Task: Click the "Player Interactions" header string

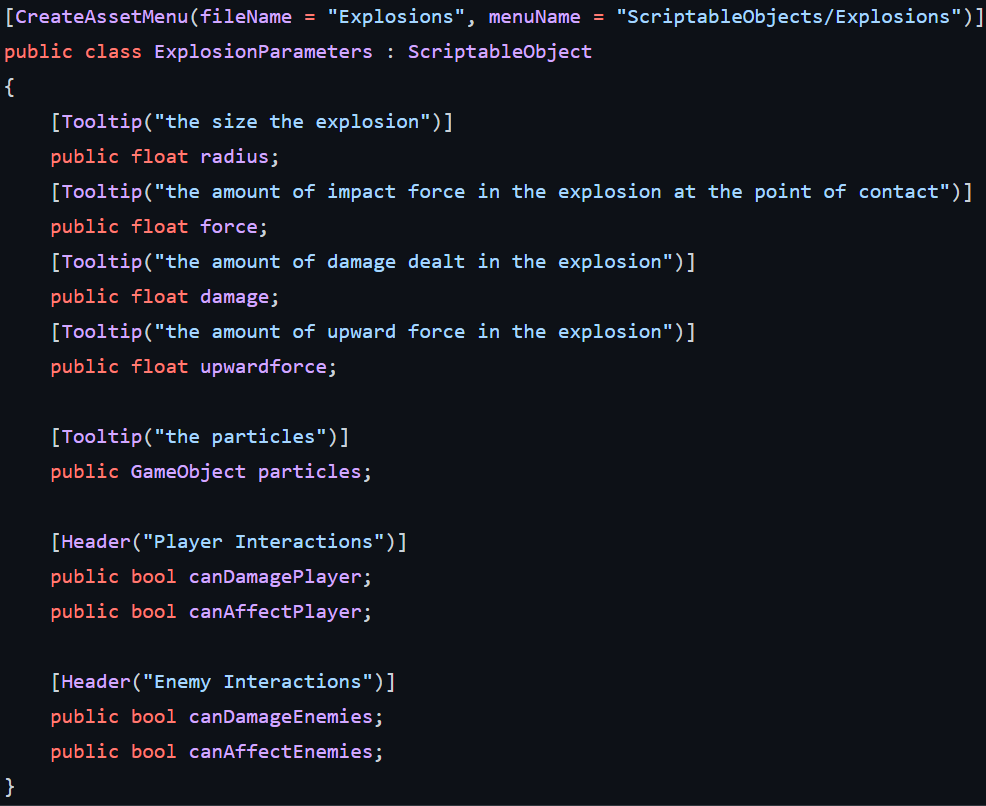Action: [263, 541]
